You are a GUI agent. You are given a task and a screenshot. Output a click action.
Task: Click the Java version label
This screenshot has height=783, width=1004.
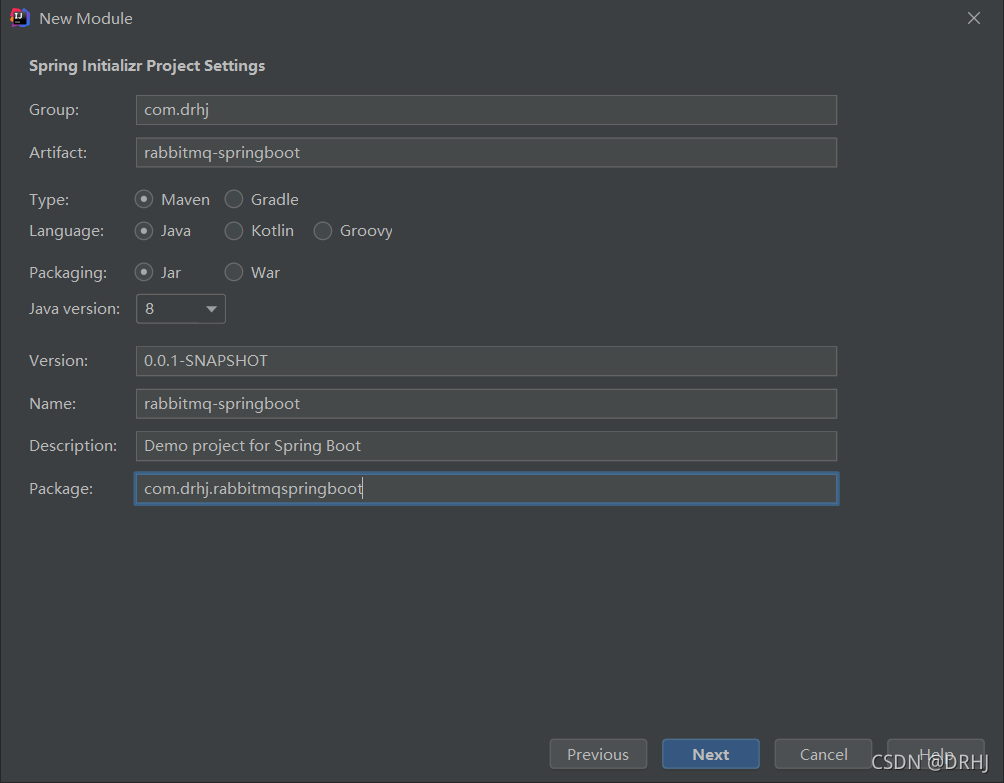[x=74, y=309]
